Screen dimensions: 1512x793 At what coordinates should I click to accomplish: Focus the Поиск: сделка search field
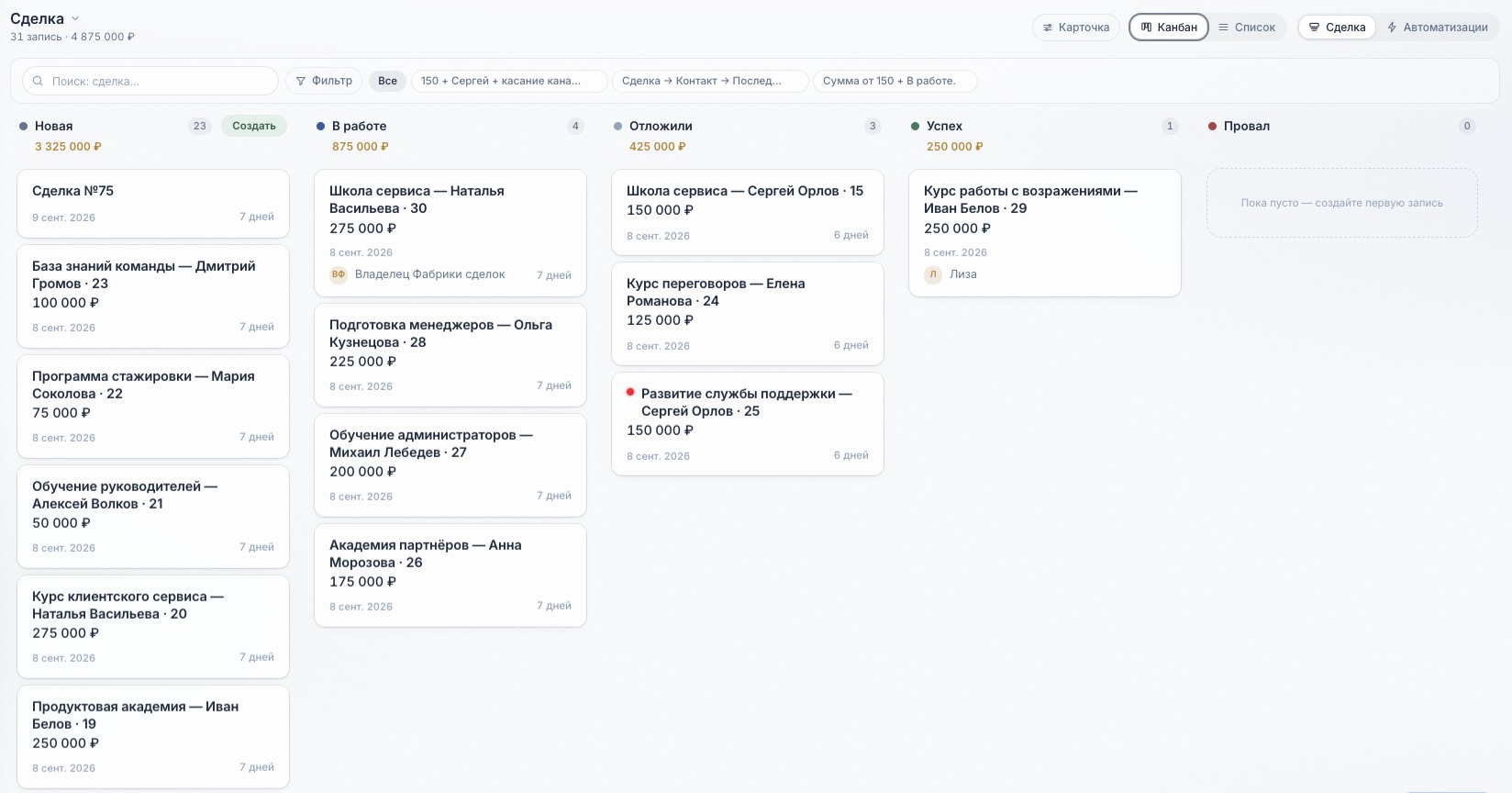point(150,81)
